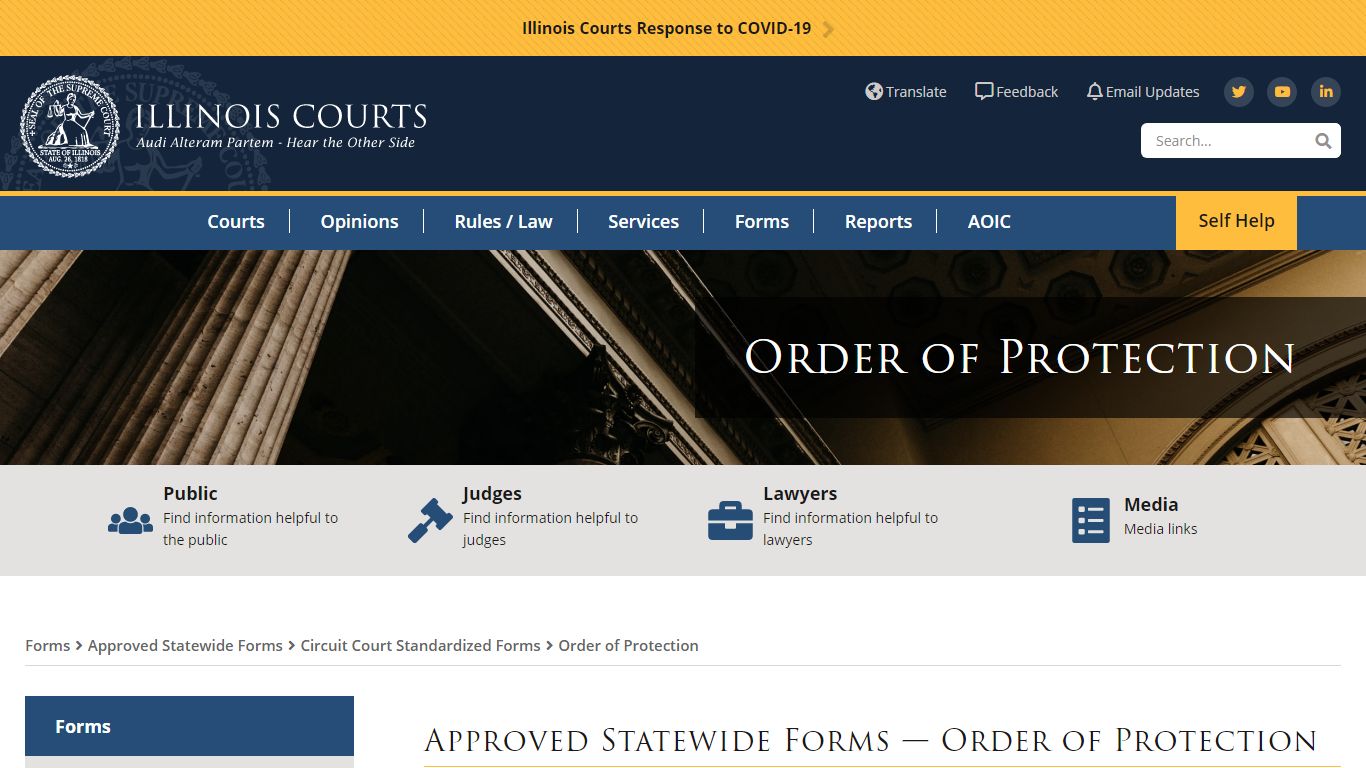Screen dimensions: 1366x768
Task: Click 'Find information helpful to lawyers' text
Action: click(x=850, y=529)
